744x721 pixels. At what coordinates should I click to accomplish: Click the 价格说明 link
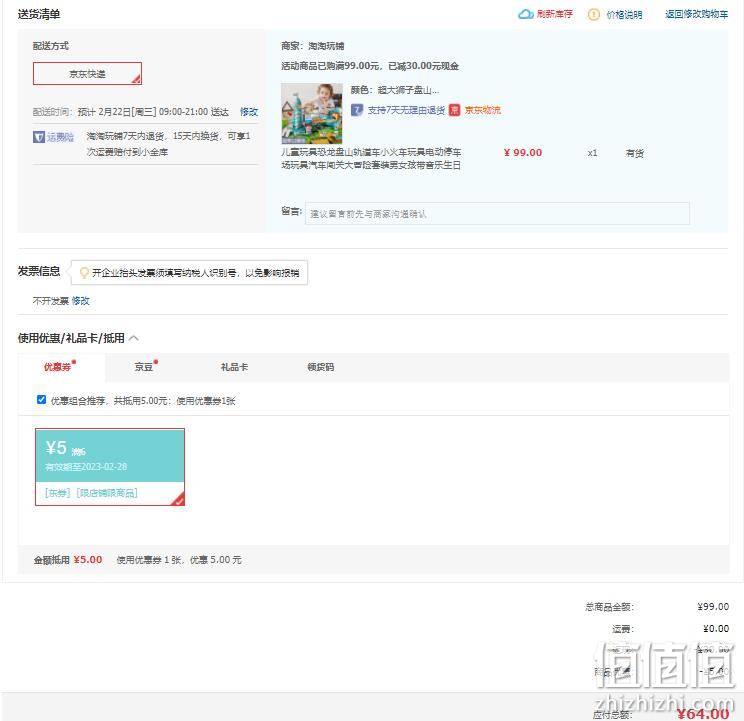click(x=624, y=15)
